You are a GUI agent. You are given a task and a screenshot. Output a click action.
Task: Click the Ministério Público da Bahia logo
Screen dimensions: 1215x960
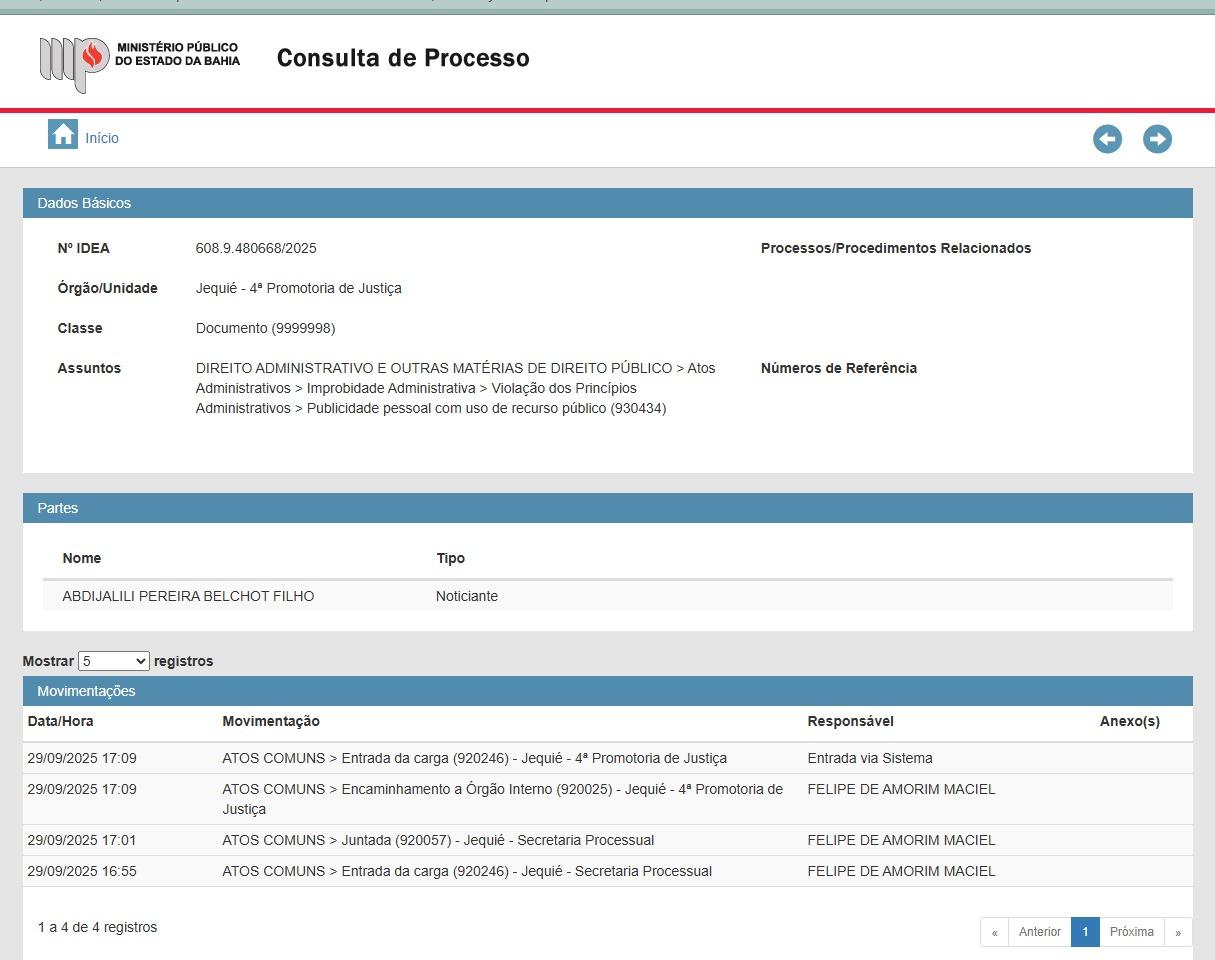pos(139,63)
